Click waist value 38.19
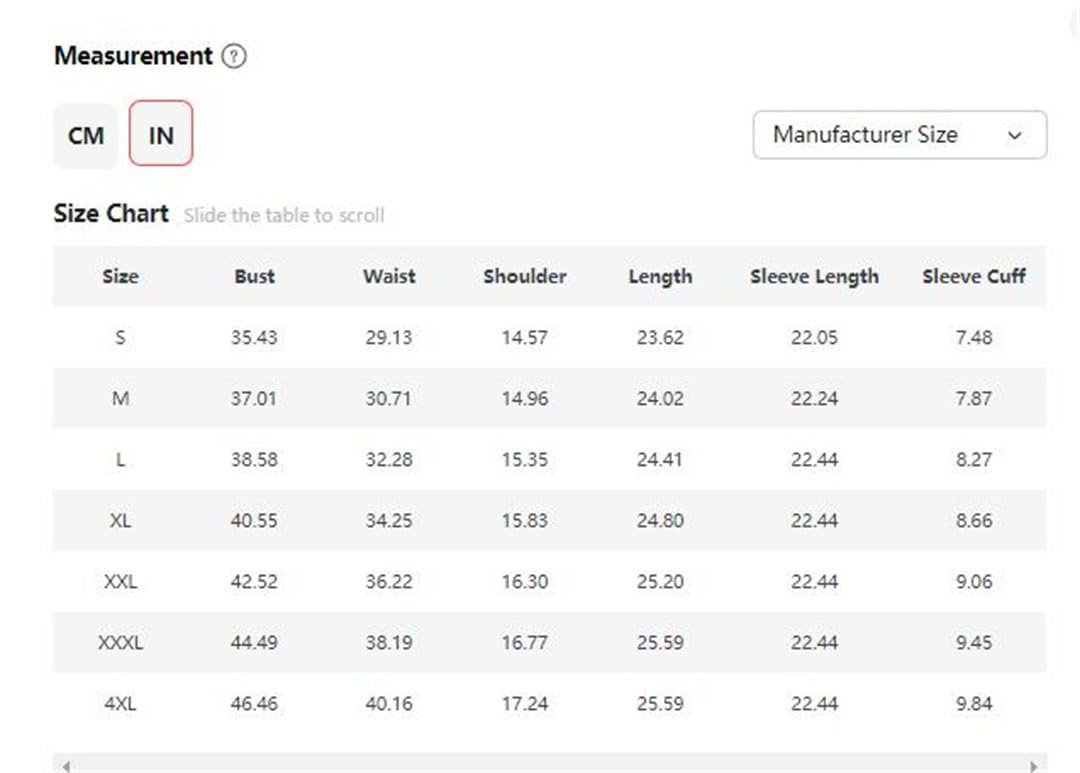This screenshot has height=773, width=1080. [389, 642]
